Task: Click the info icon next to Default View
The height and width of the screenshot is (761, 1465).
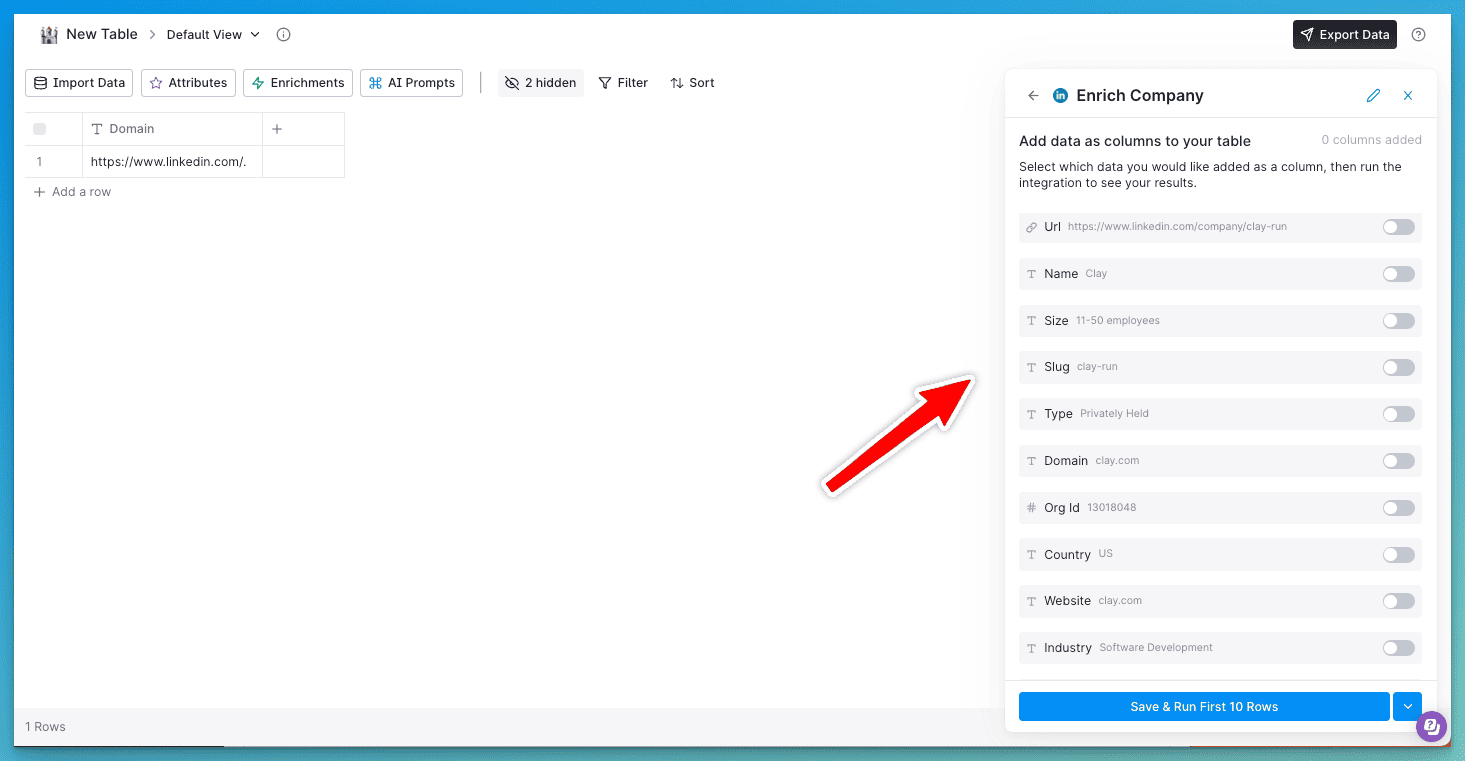Action: pos(283,35)
